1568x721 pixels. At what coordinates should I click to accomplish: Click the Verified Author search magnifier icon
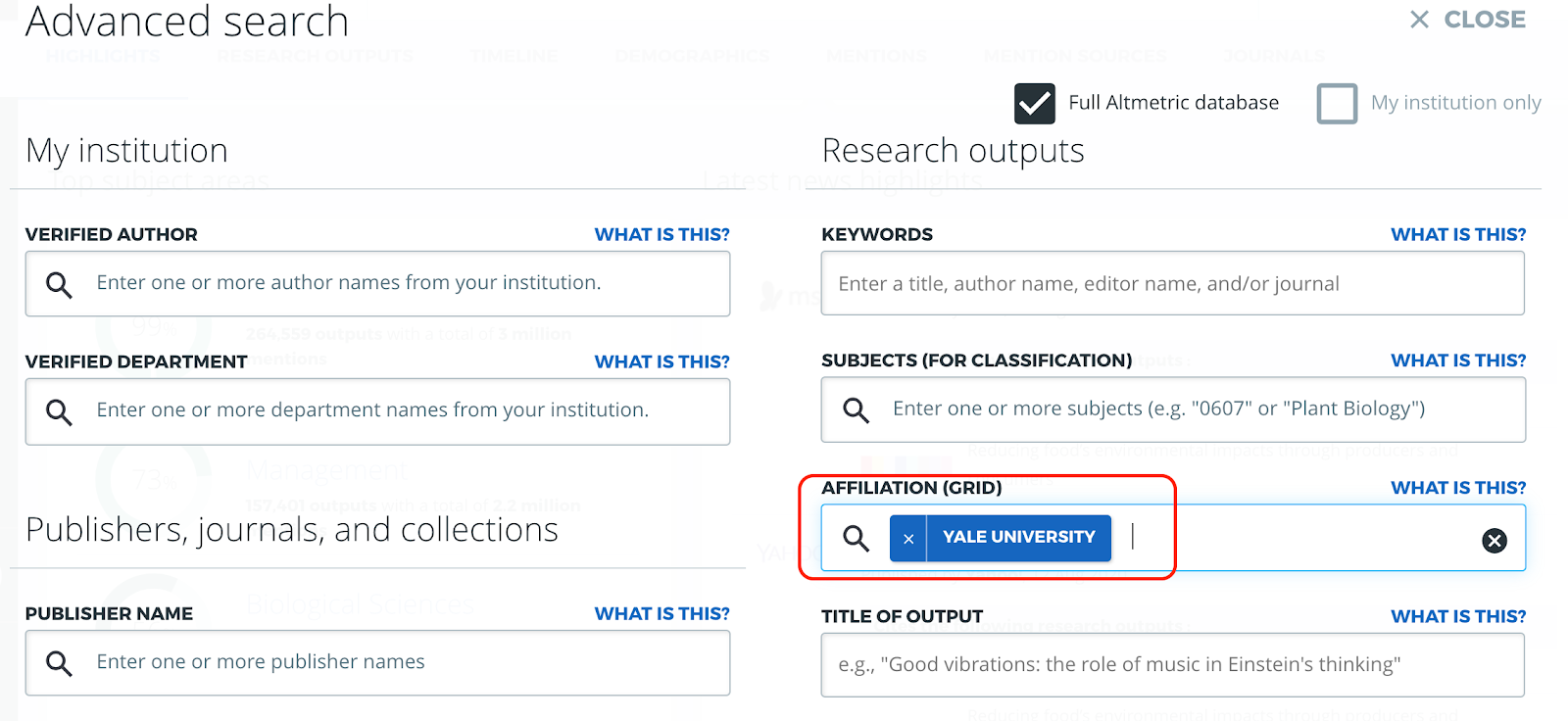pos(59,284)
